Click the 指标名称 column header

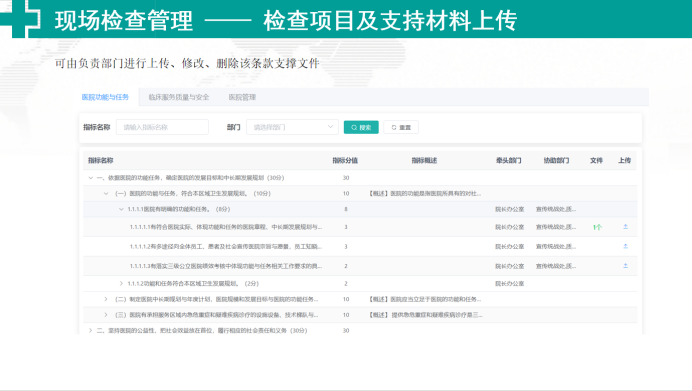click(101, 160)
